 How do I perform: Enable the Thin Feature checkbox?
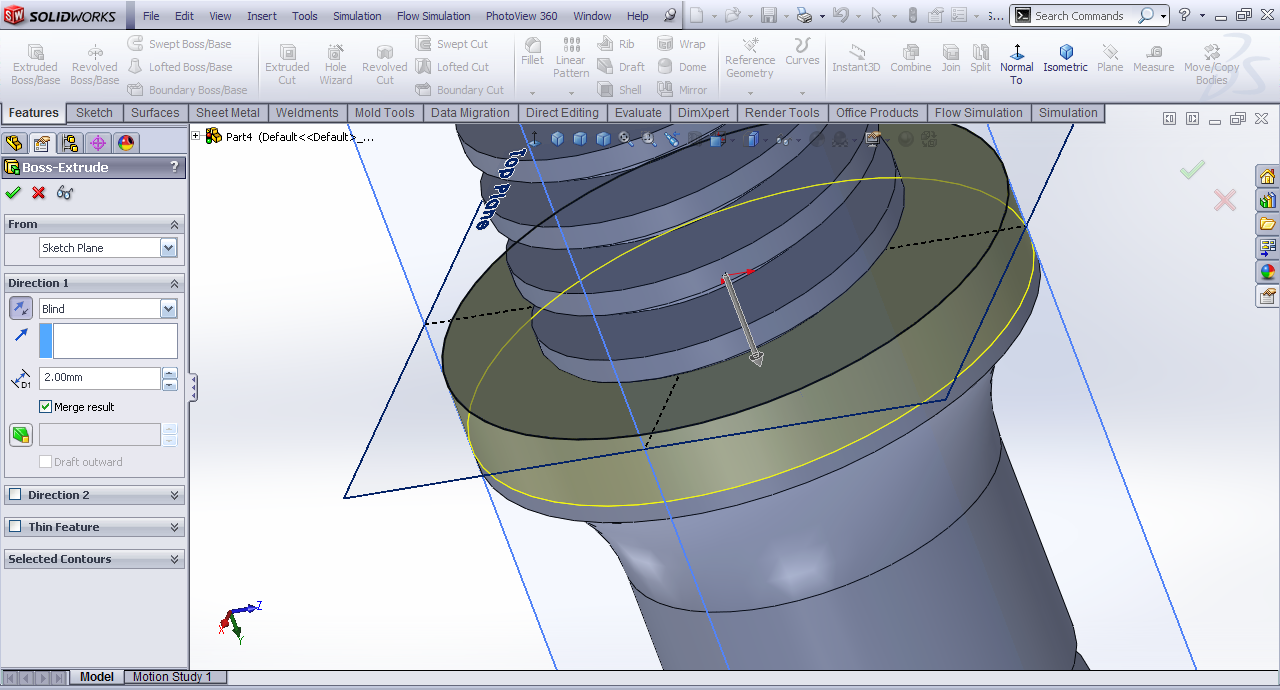pos(15,527)
